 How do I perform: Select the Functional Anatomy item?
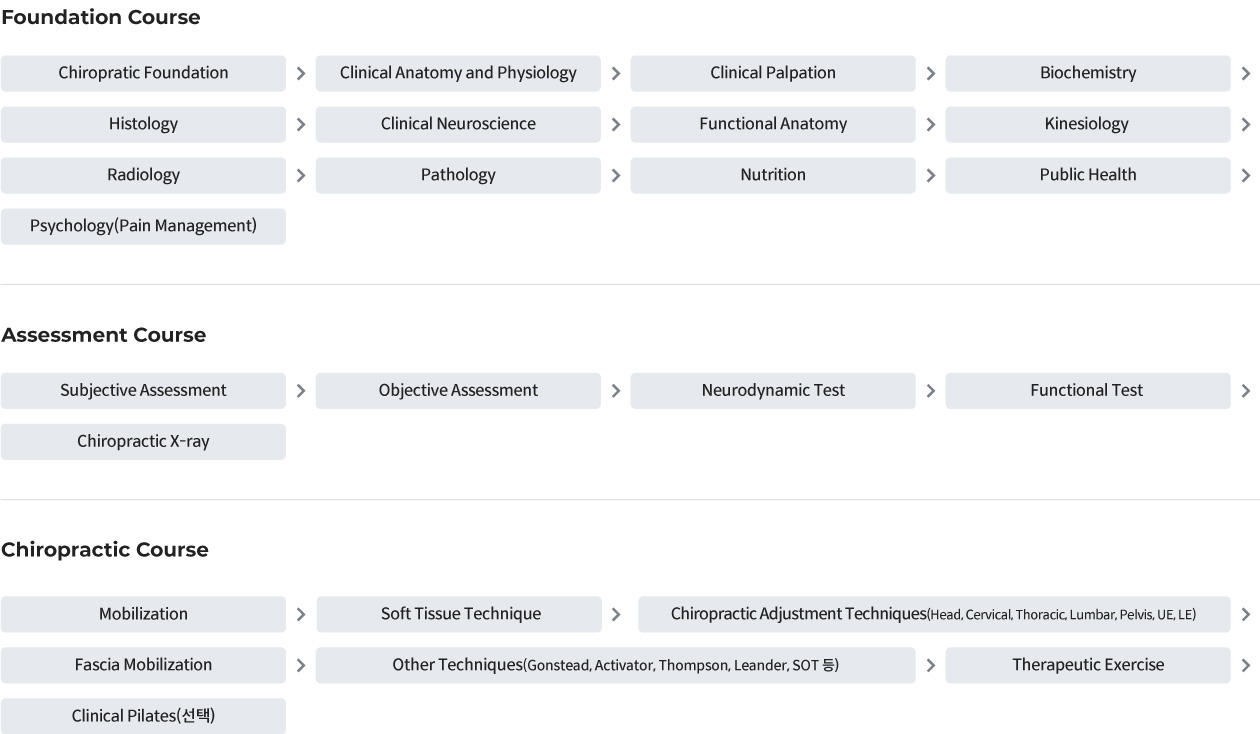point(773,124)
